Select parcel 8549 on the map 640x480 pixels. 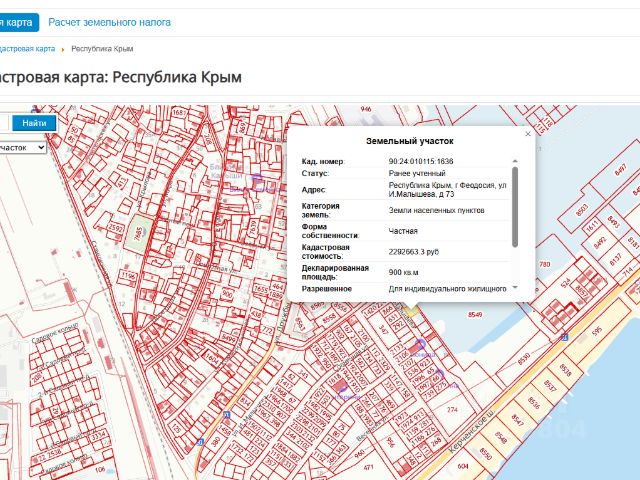[475, 314]
